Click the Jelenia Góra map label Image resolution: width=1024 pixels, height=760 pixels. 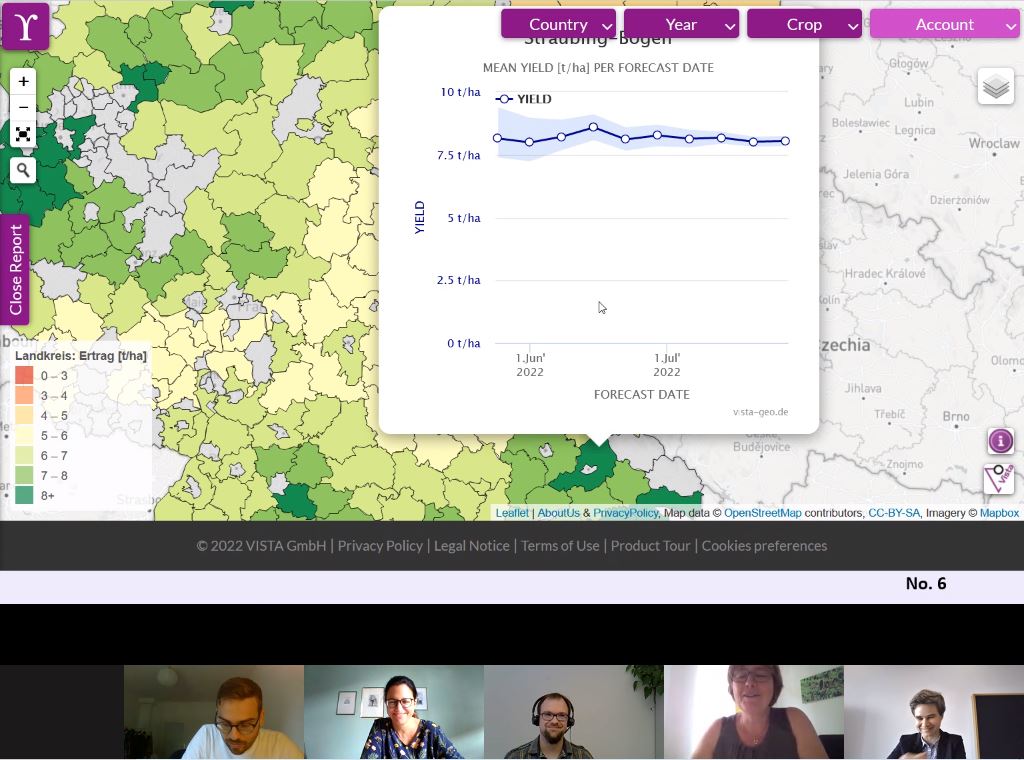tap(876, 174)
